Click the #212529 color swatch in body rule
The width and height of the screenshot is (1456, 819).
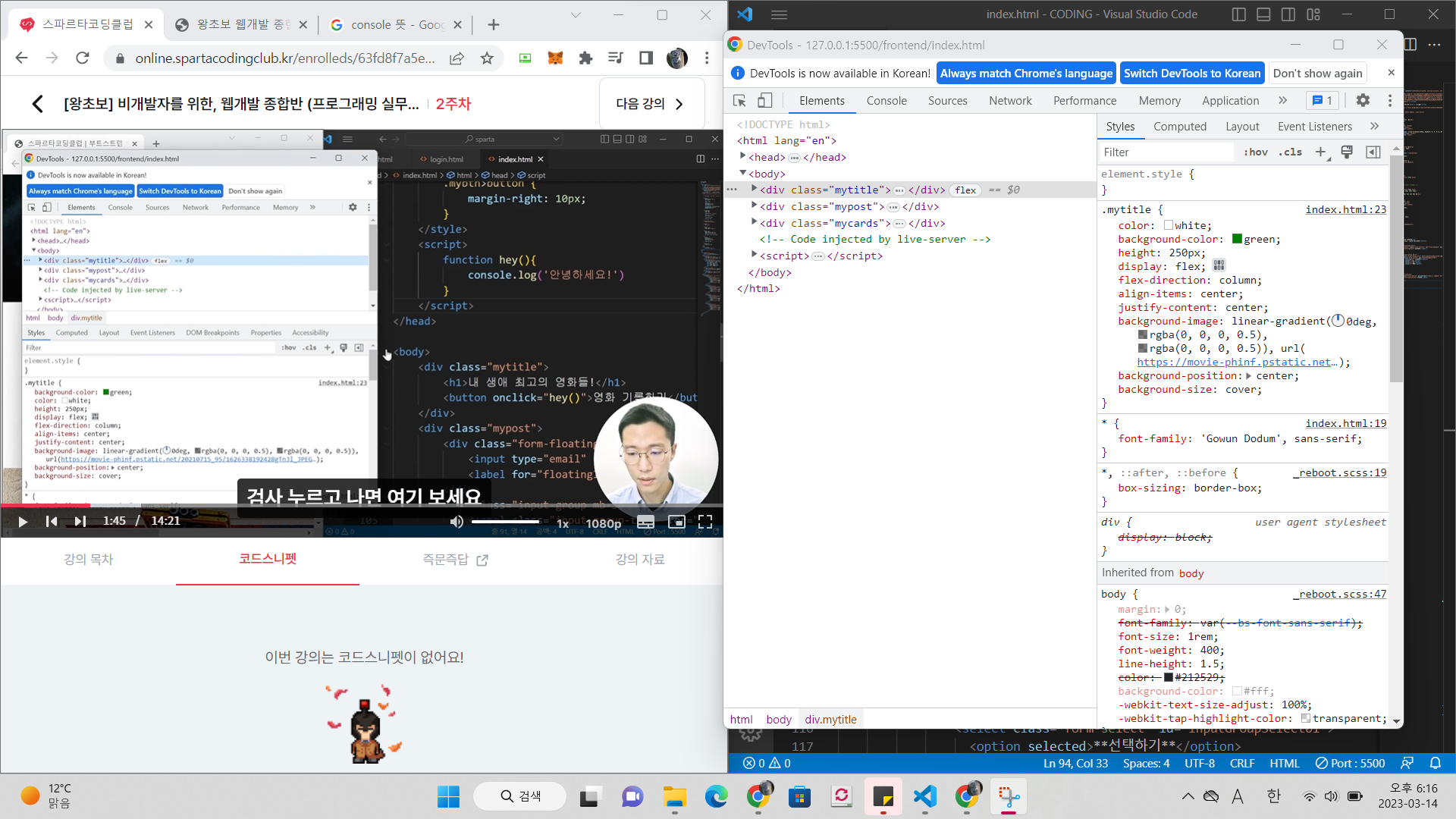pyautogui.click(x=1169, y=677)
